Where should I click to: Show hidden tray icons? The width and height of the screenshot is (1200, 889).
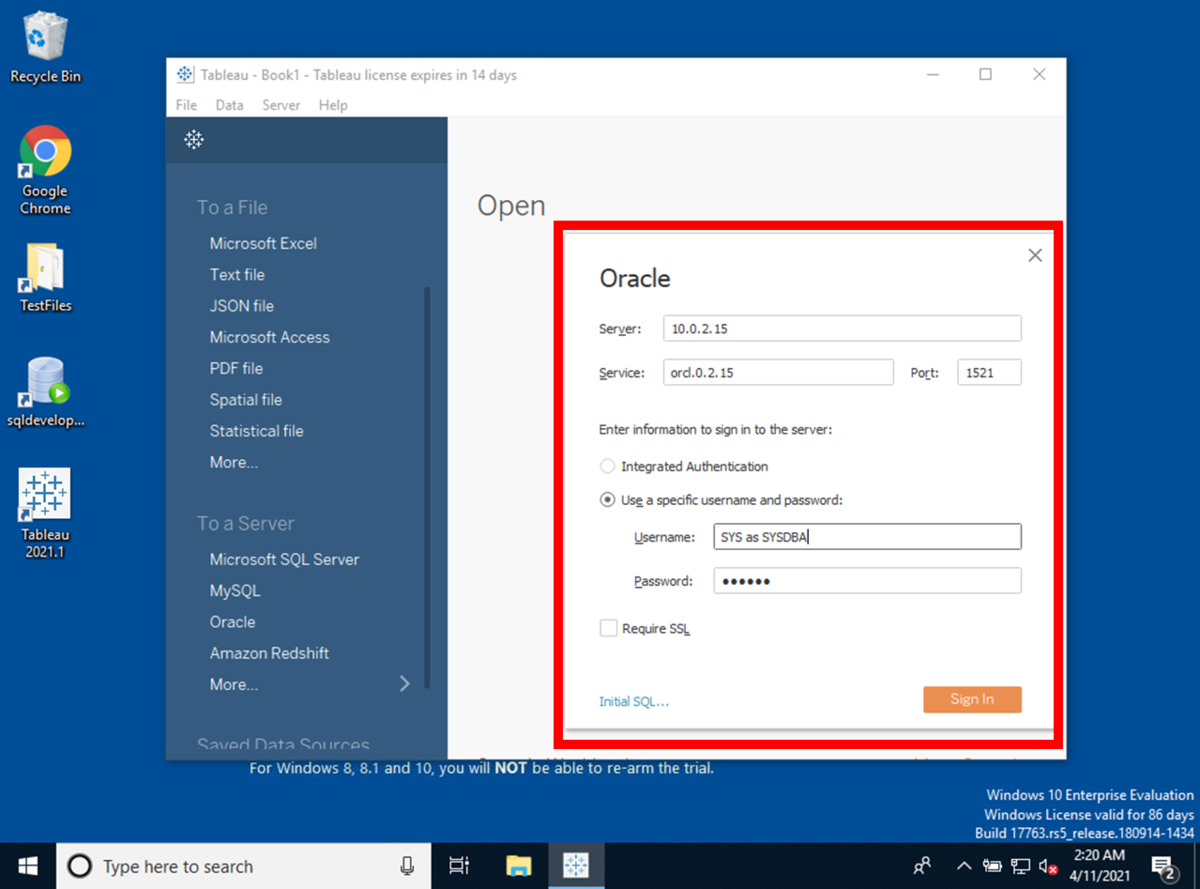point(964,866)
